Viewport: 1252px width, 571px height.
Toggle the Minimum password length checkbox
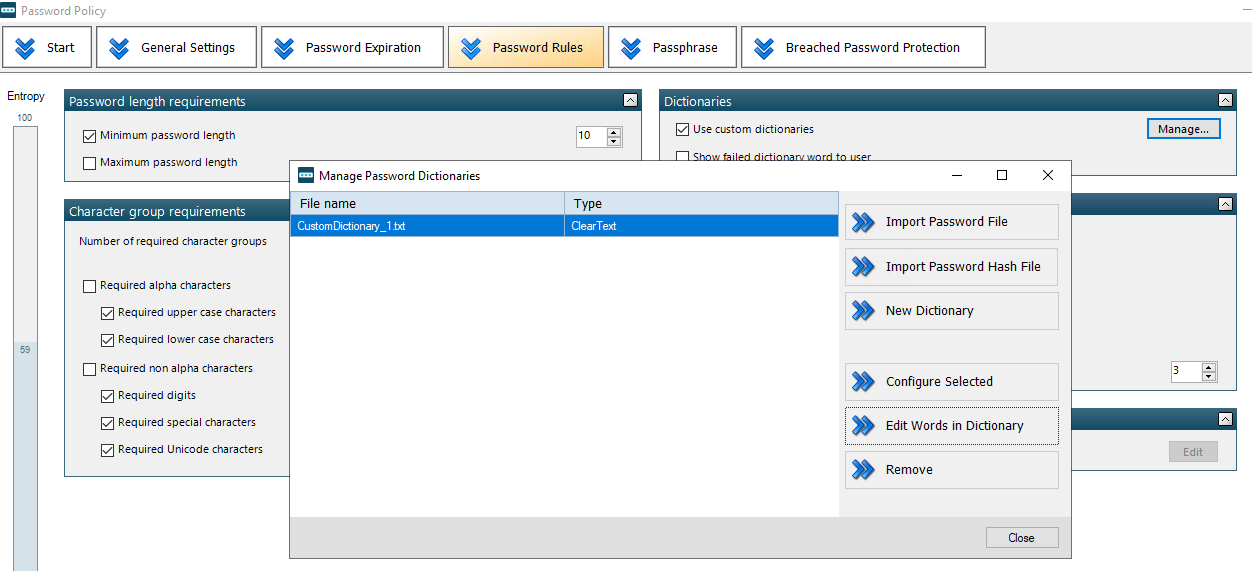click(x=90, y=136)
